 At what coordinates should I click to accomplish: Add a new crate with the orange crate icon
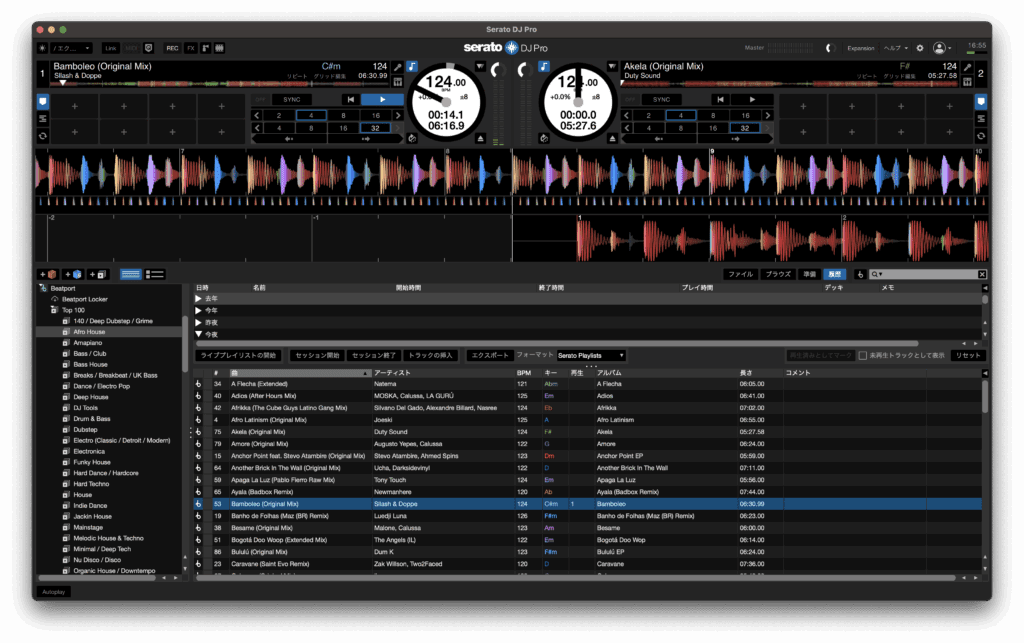click(x=48, y=275)
